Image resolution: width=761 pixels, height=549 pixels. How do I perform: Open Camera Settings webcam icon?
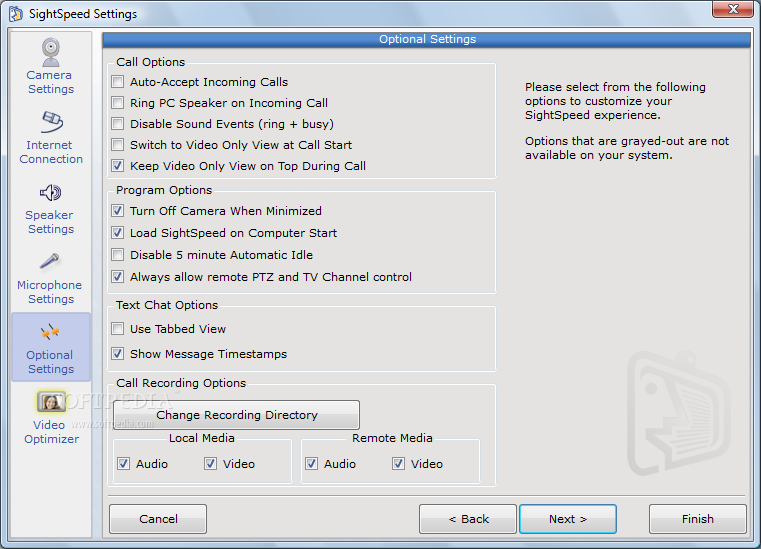point(50,52)
